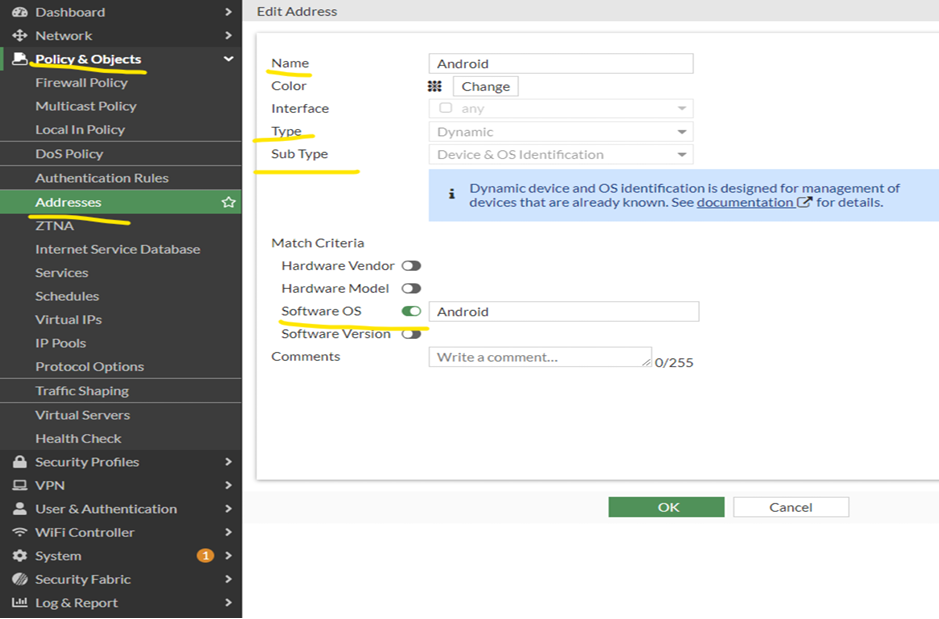The image size is (939, 619).
Task: Expand the Log & Report chevron
Action: tap(228, 602)
